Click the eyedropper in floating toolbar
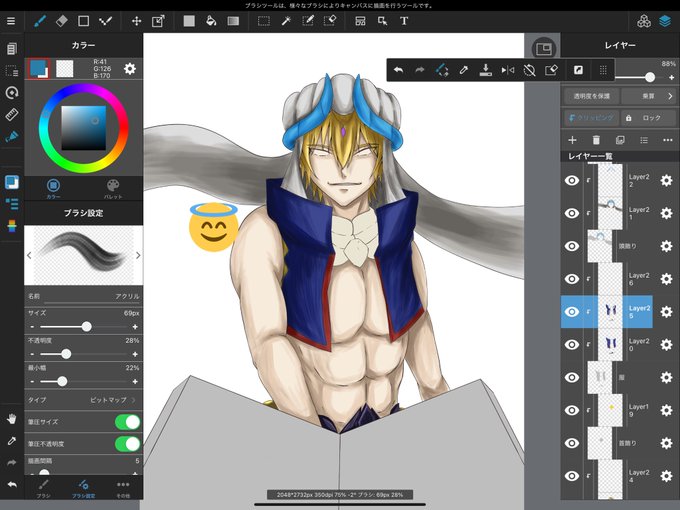Image resolution: width=680 pixels, height=510 pixels. tap(464, 70)
